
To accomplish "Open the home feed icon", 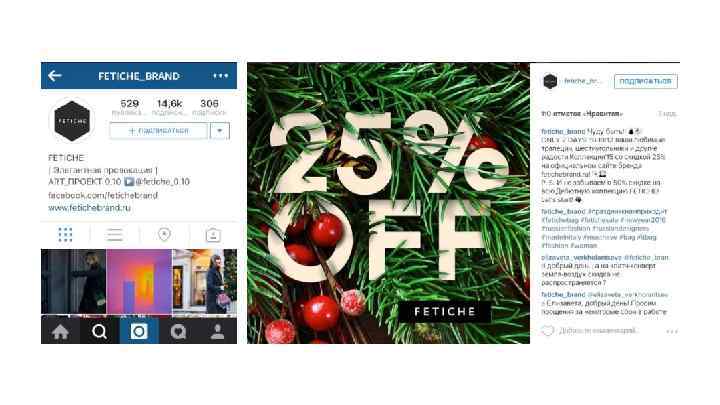I will pyautogui.click(x=60, y=331).
